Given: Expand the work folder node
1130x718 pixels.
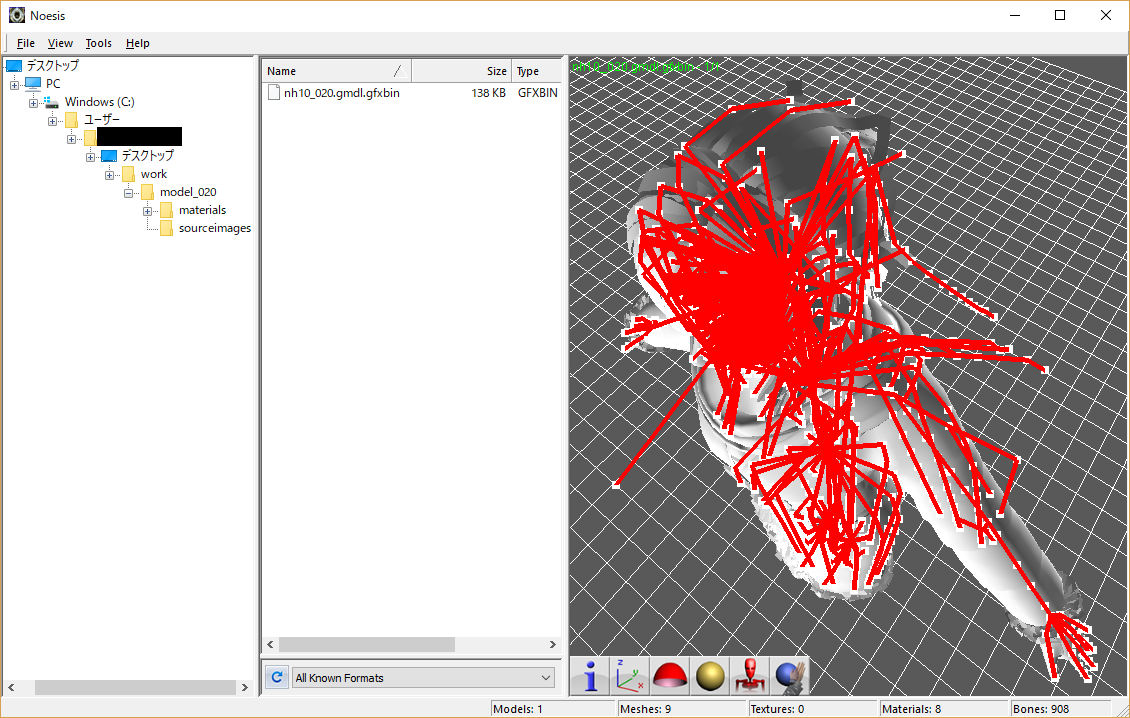Looking at the screenshot, I should coord(110,175).
